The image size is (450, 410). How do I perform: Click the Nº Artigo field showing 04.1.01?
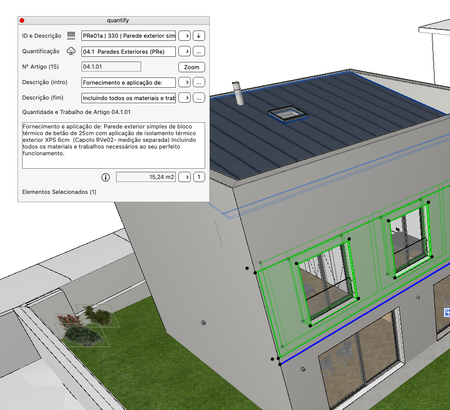tap(111, 67)
